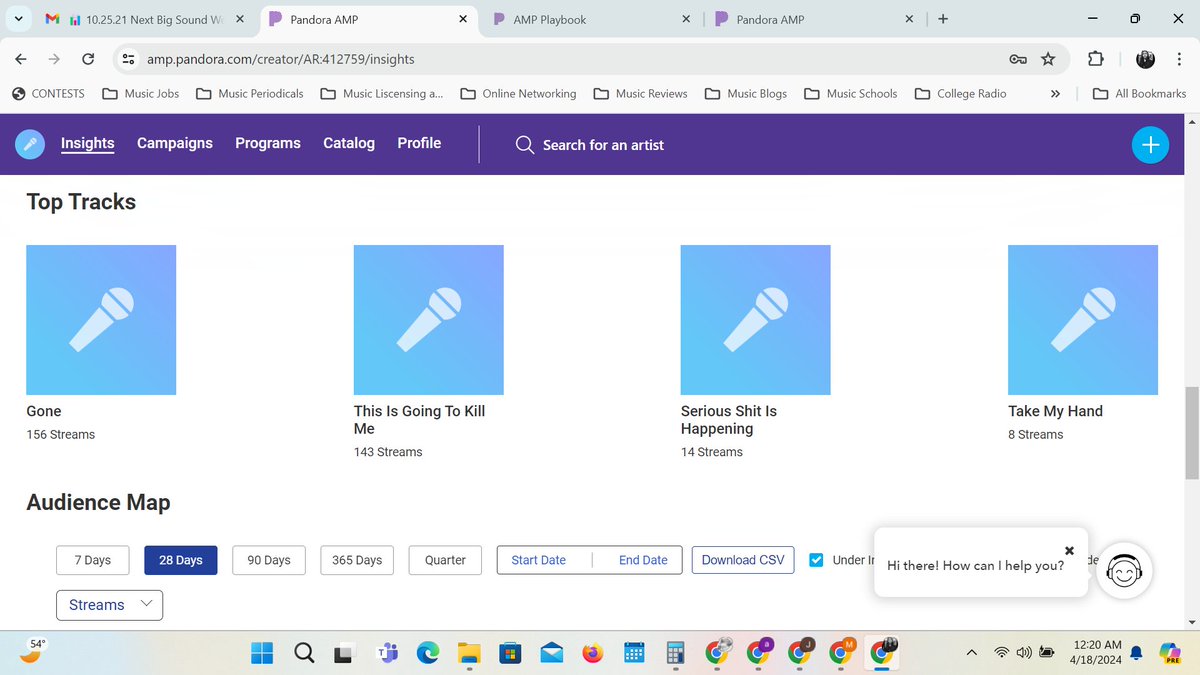The width and height of the screenshot is (1200, 675).
Task: Open the Windows Start menu
Action: 262,653
